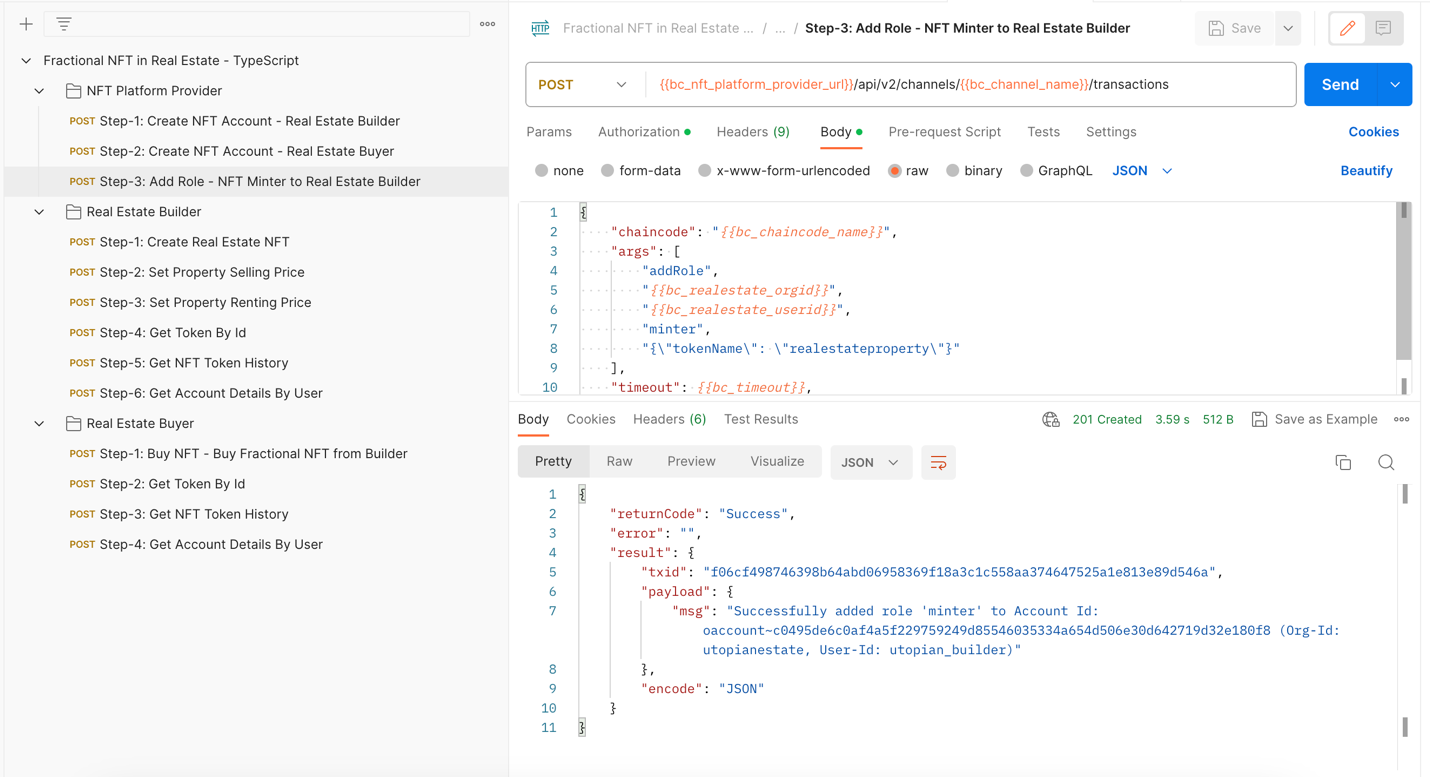
Task: Click the Beautify link
Action: 1366,171
